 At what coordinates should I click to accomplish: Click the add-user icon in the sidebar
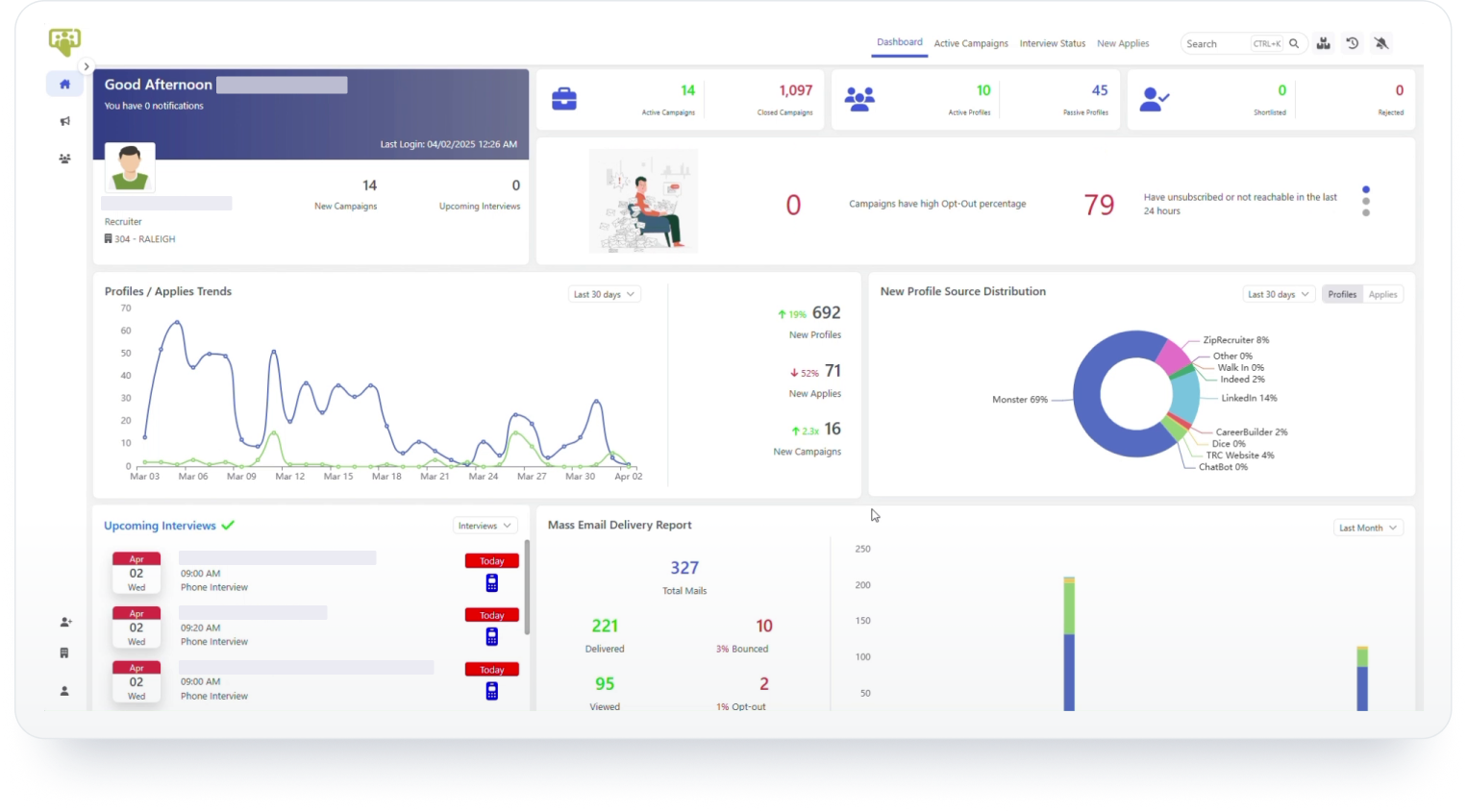(x=64, y=623)
